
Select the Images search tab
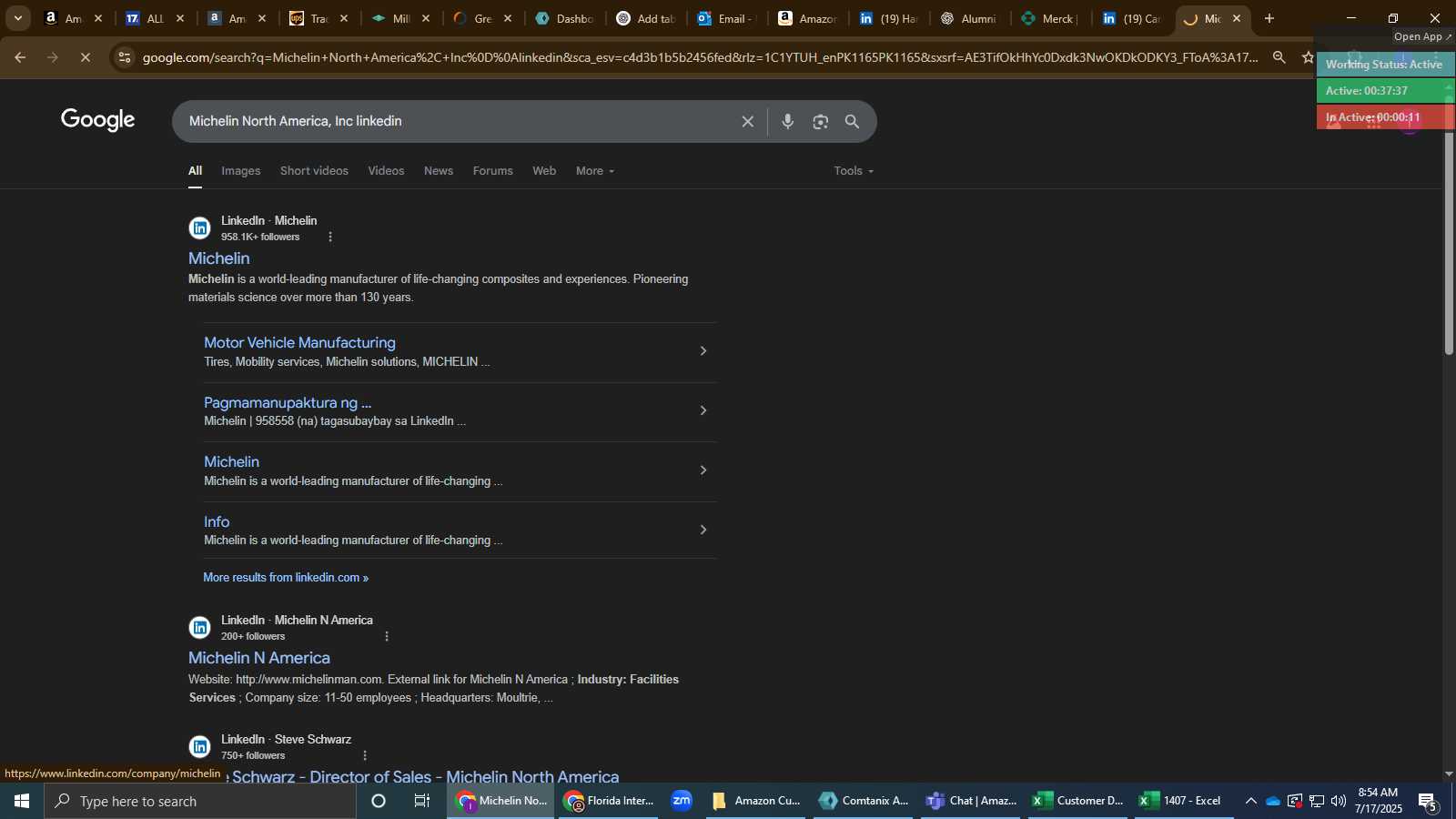[241, 171]
